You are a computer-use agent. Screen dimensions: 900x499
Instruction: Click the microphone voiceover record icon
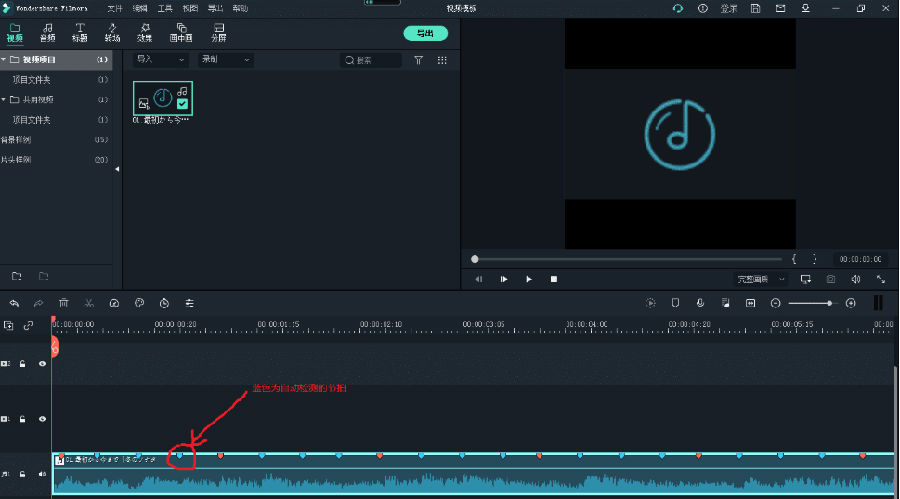700,303
